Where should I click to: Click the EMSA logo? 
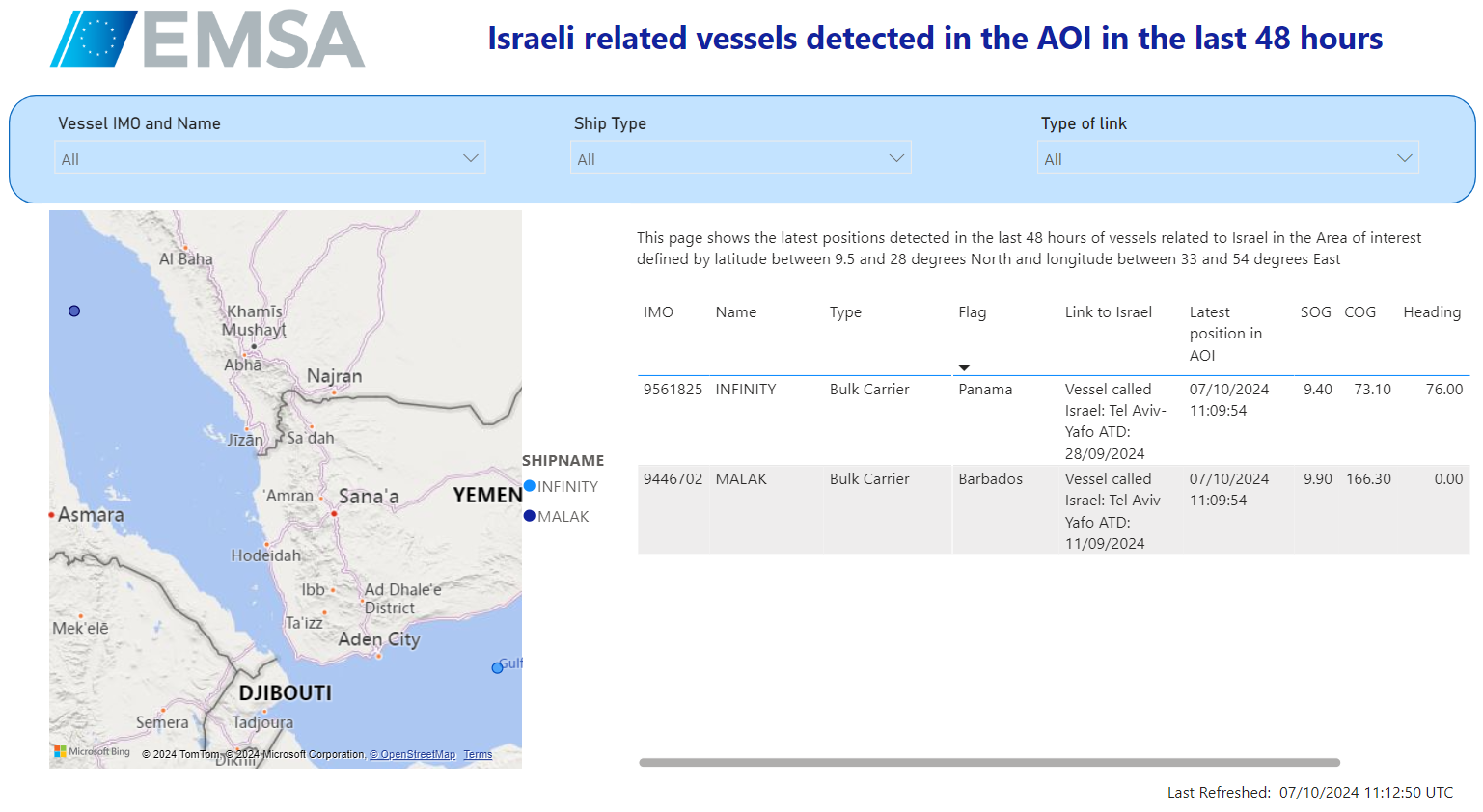coord(207,40)
